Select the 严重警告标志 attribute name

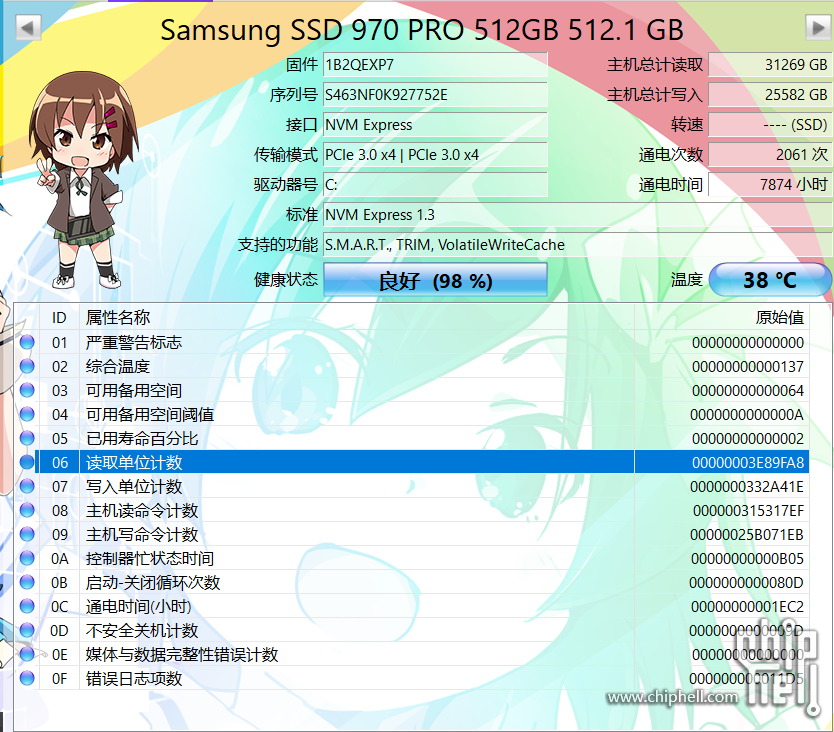(134, 342)
